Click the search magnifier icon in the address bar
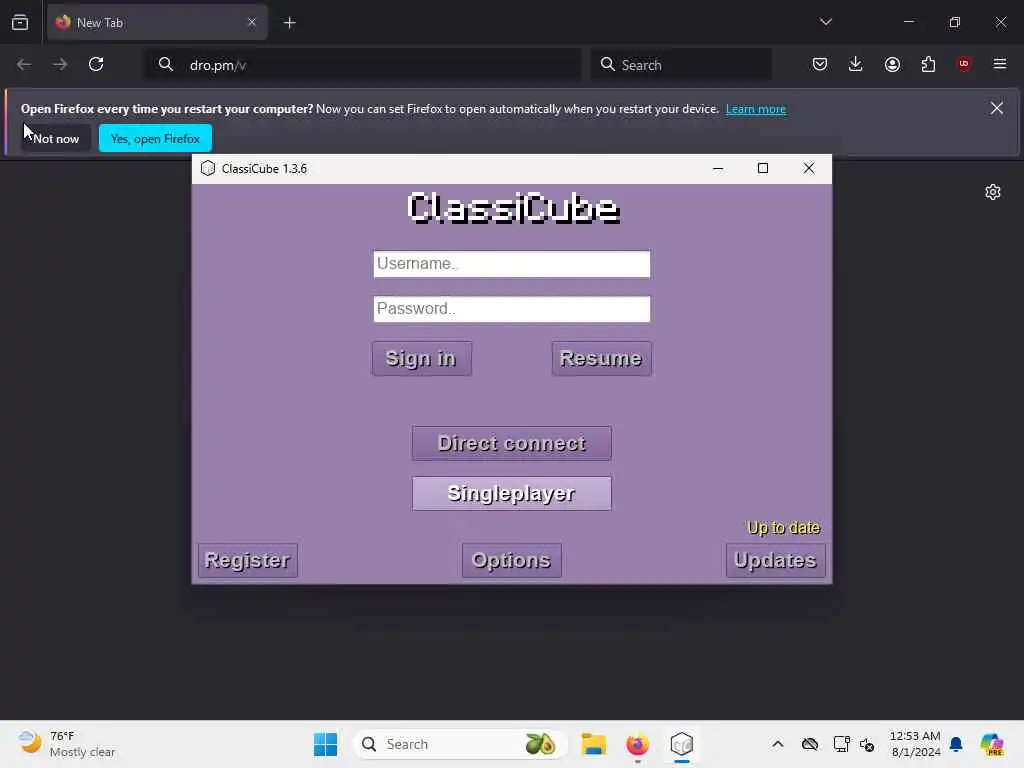Image resolution: width=1024 pixels, height=768 pixels. 166,64
